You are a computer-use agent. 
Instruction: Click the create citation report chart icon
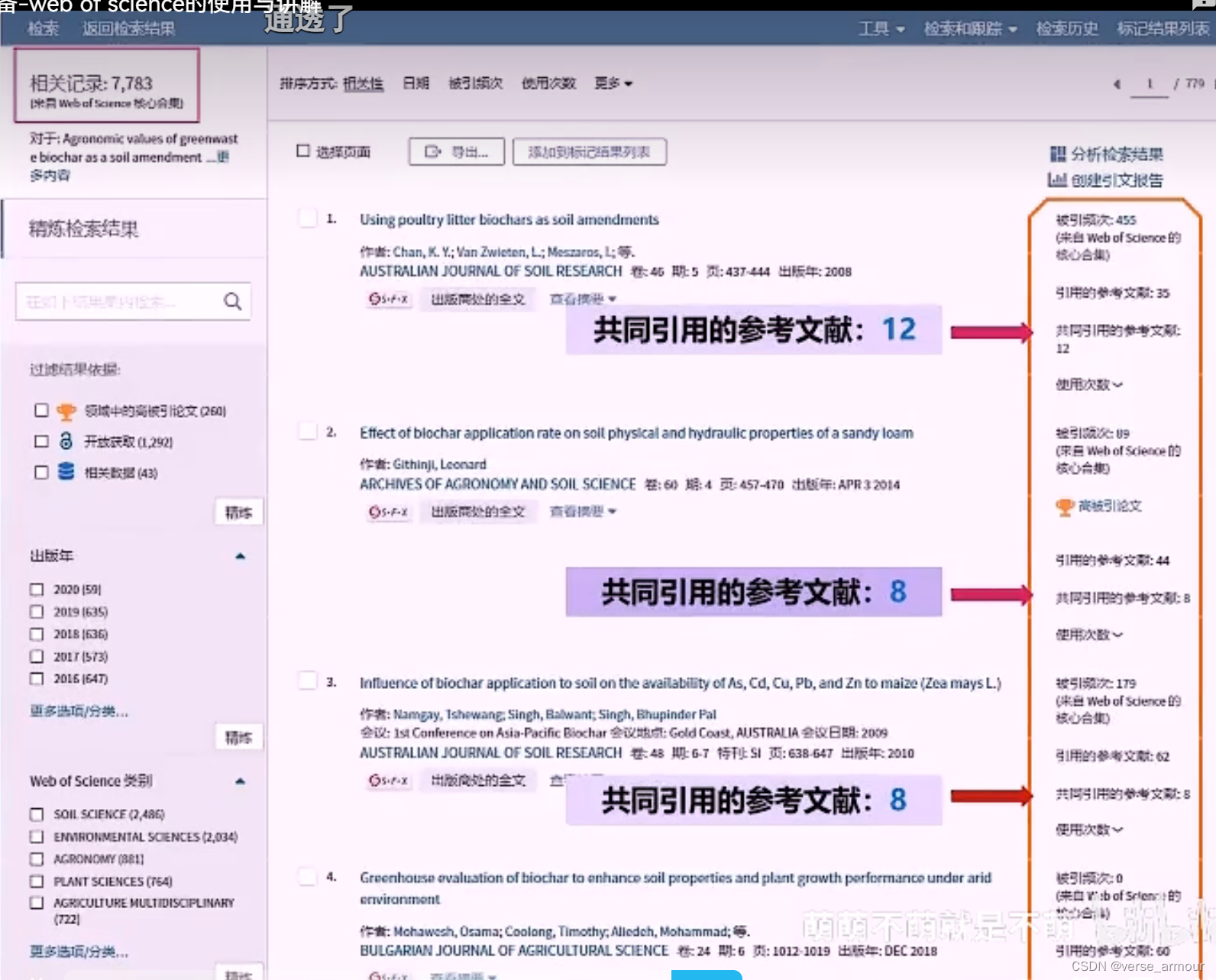[x=1057, y=180]
